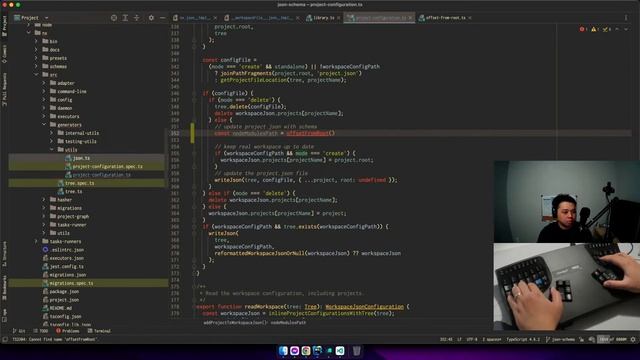
Task: Open Finder from the macOS dock
Action: pyautogui.click(x=283, y=351)
